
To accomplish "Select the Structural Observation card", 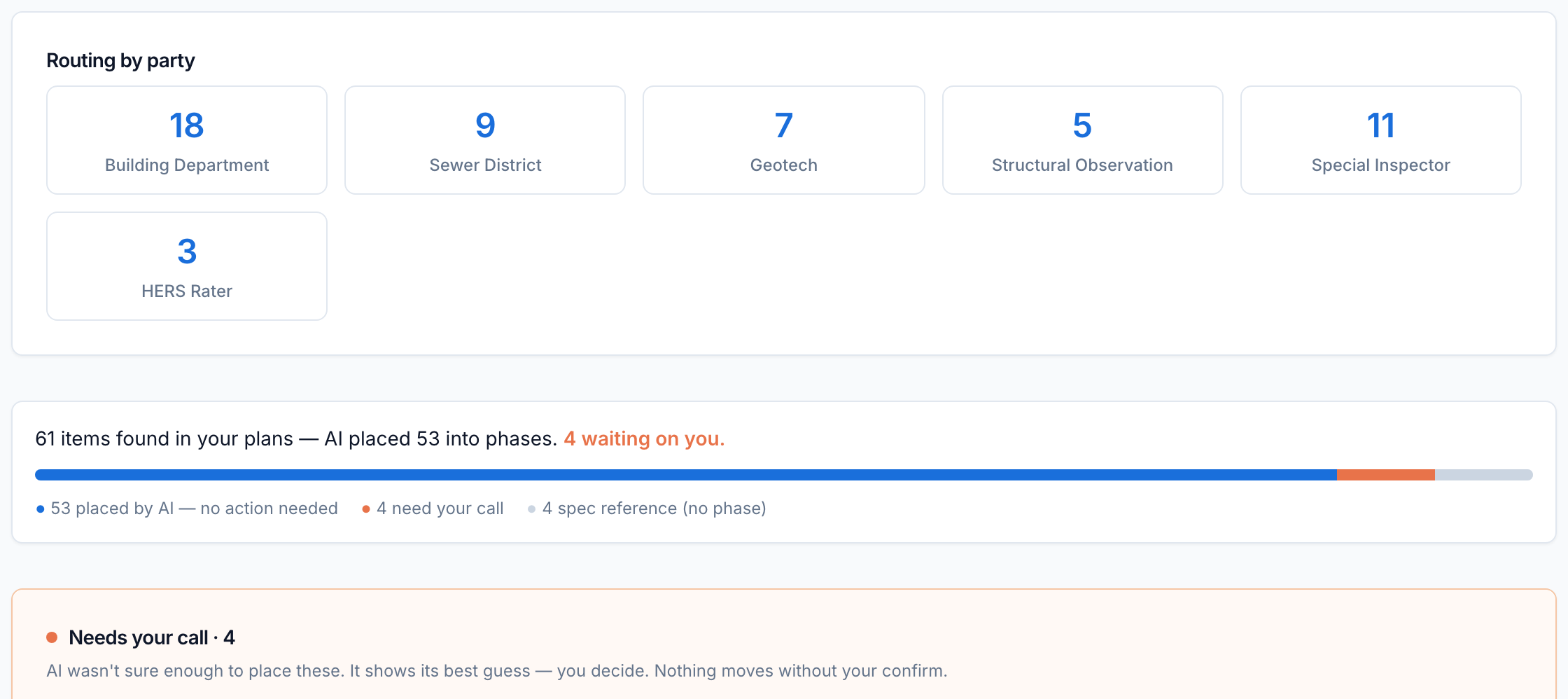I will click(x=1082, y=140).
